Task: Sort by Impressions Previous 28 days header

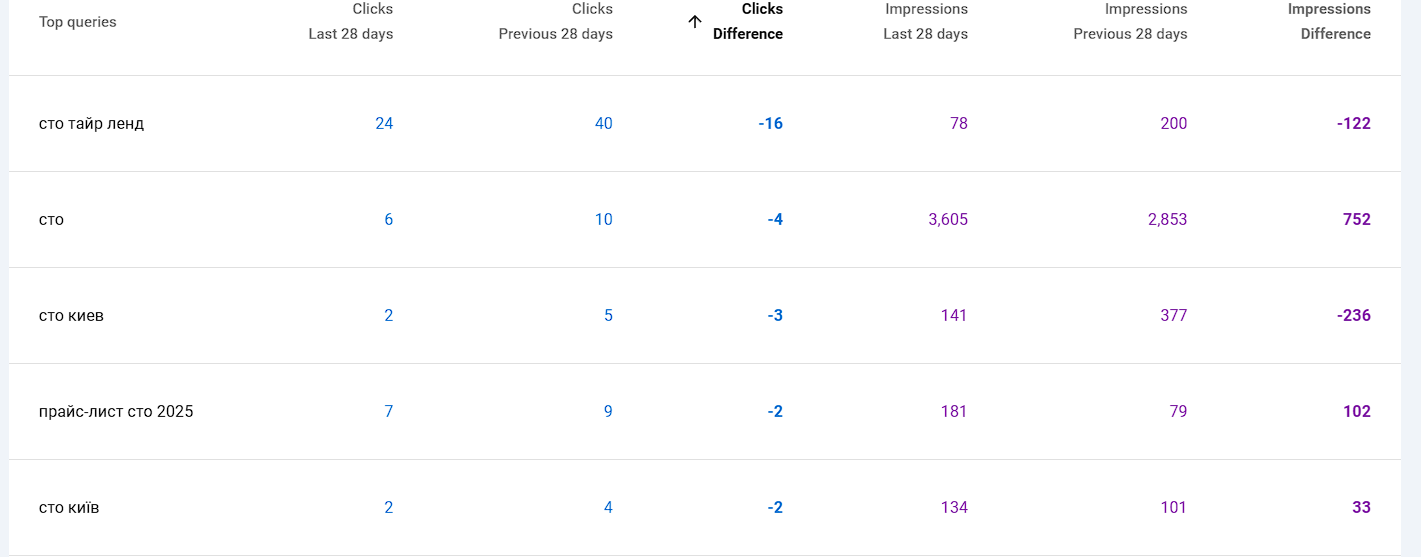Action: [1131, 21]
